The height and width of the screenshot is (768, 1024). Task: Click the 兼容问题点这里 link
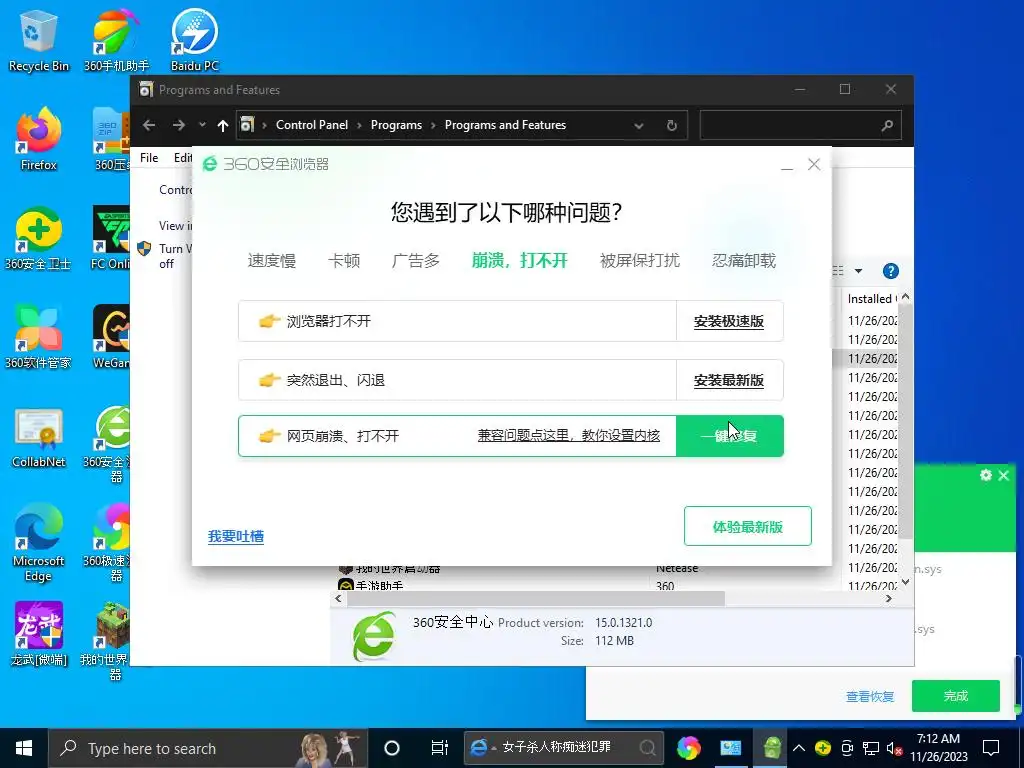[569, 436]
